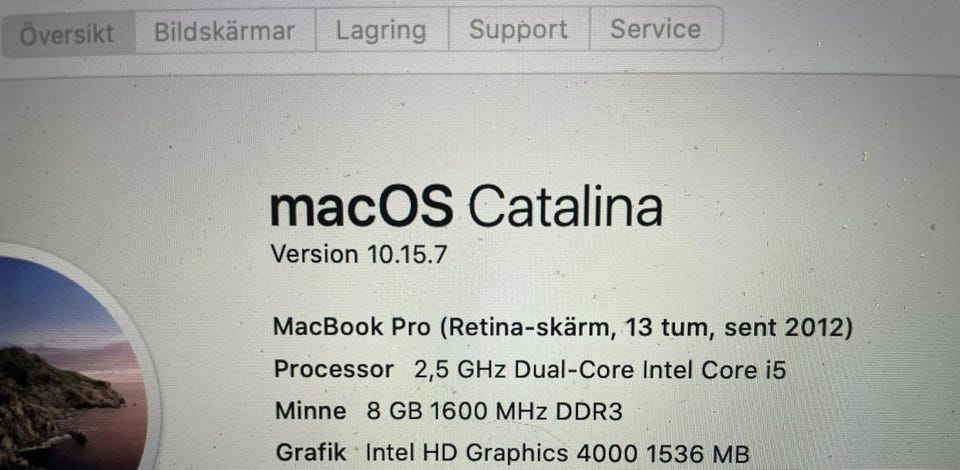Select the 8 GB 1600 MHz DDR3 value

click(x=494, y=411)
